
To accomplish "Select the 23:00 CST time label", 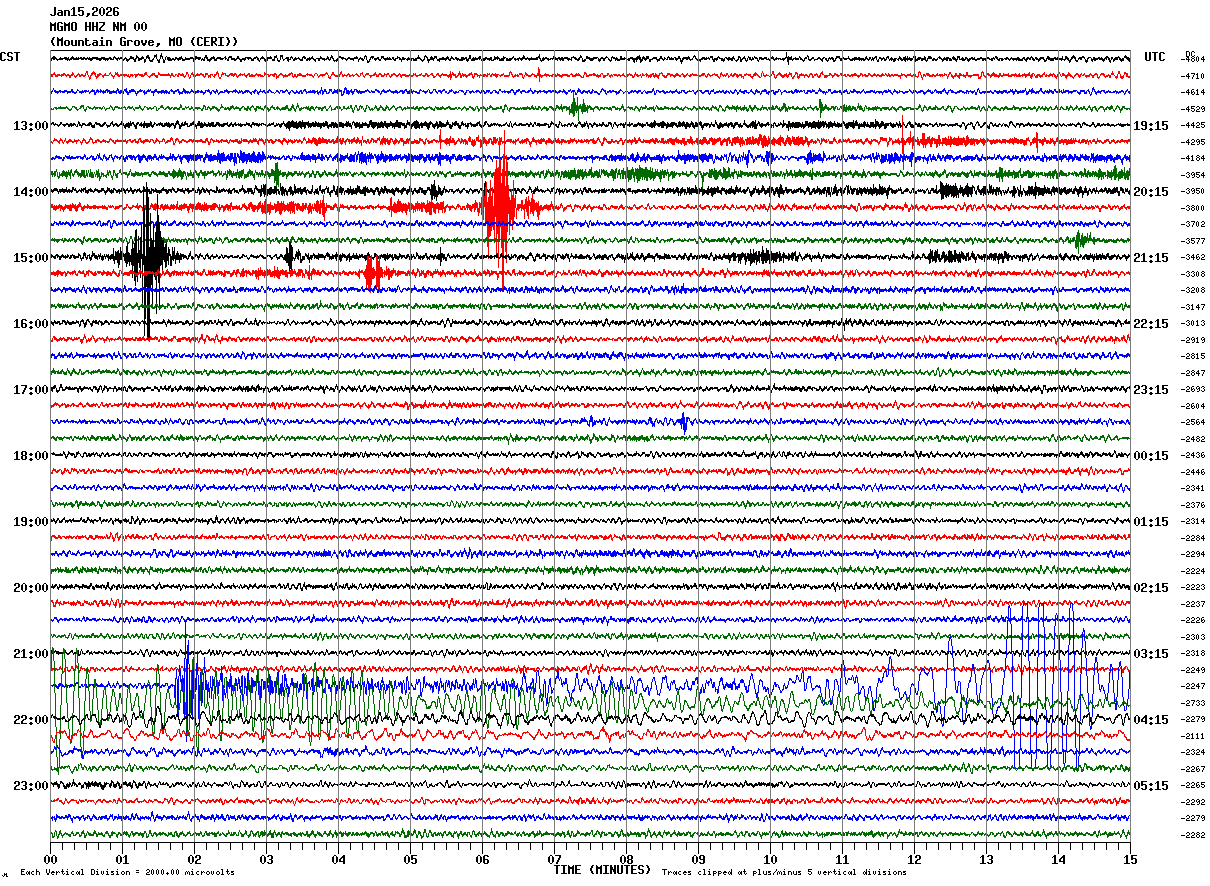I will click(31, 786).
